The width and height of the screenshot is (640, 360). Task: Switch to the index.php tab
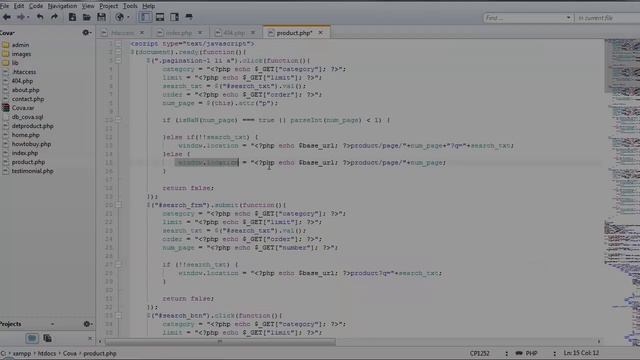coord(179,33)
